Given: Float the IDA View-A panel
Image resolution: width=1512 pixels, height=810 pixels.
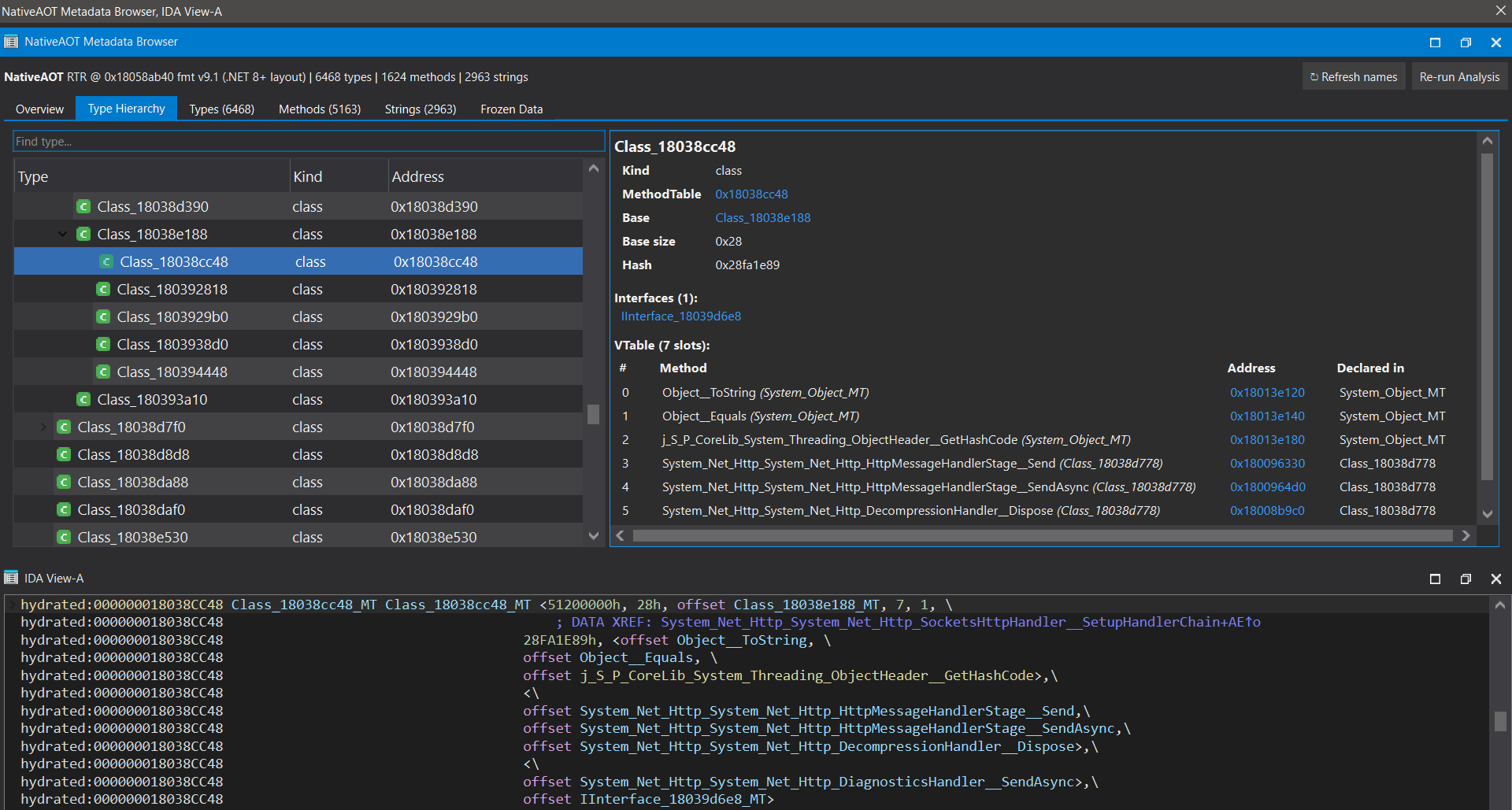Looking at the screenshot, I should coord(1466,579).
